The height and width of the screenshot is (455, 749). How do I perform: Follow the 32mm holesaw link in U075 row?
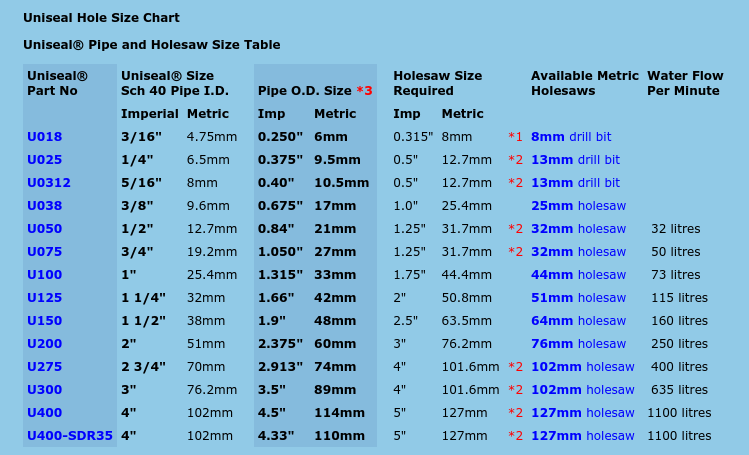[x=578, y=252]
